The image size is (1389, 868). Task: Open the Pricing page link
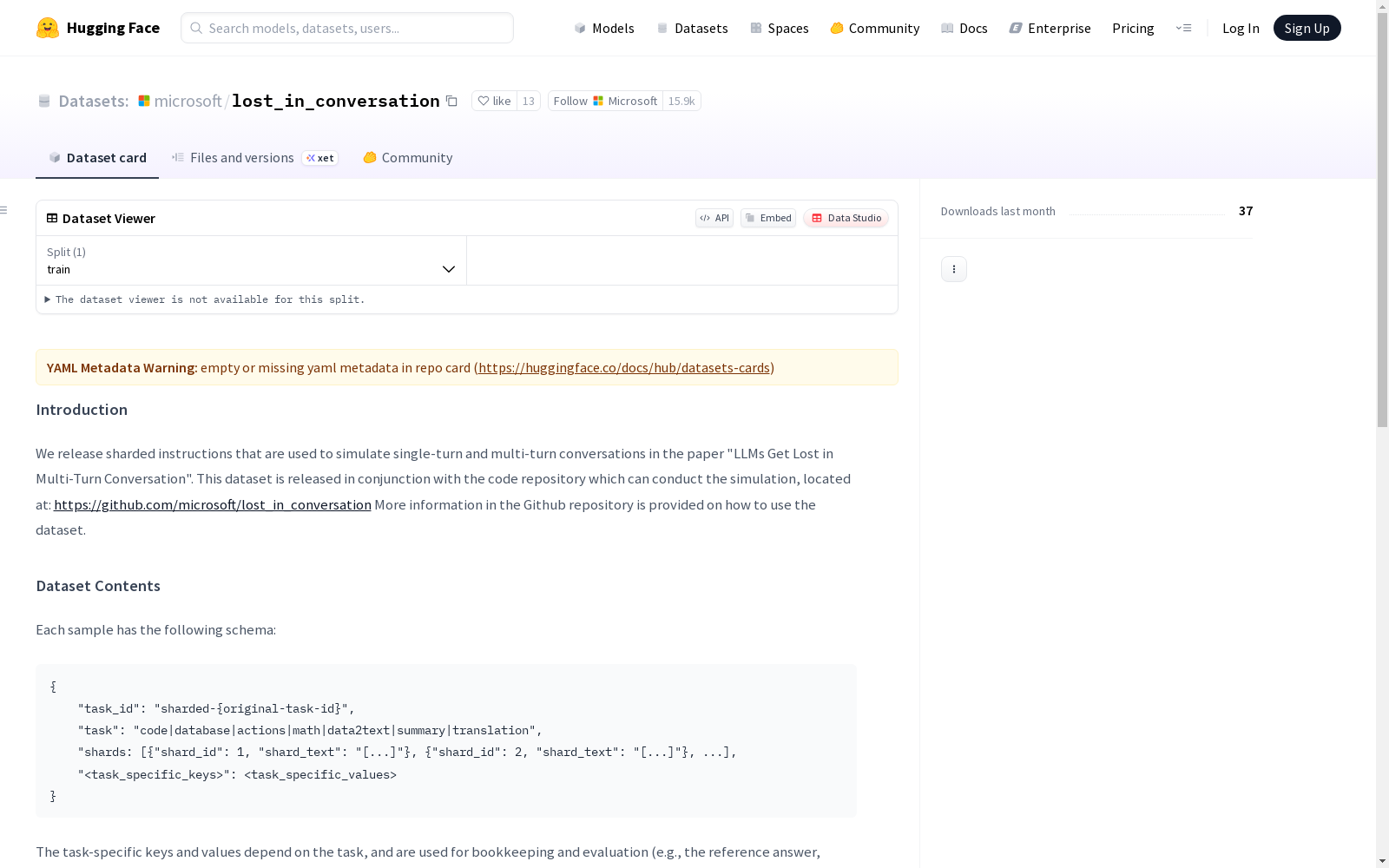tap(1133, 28)
